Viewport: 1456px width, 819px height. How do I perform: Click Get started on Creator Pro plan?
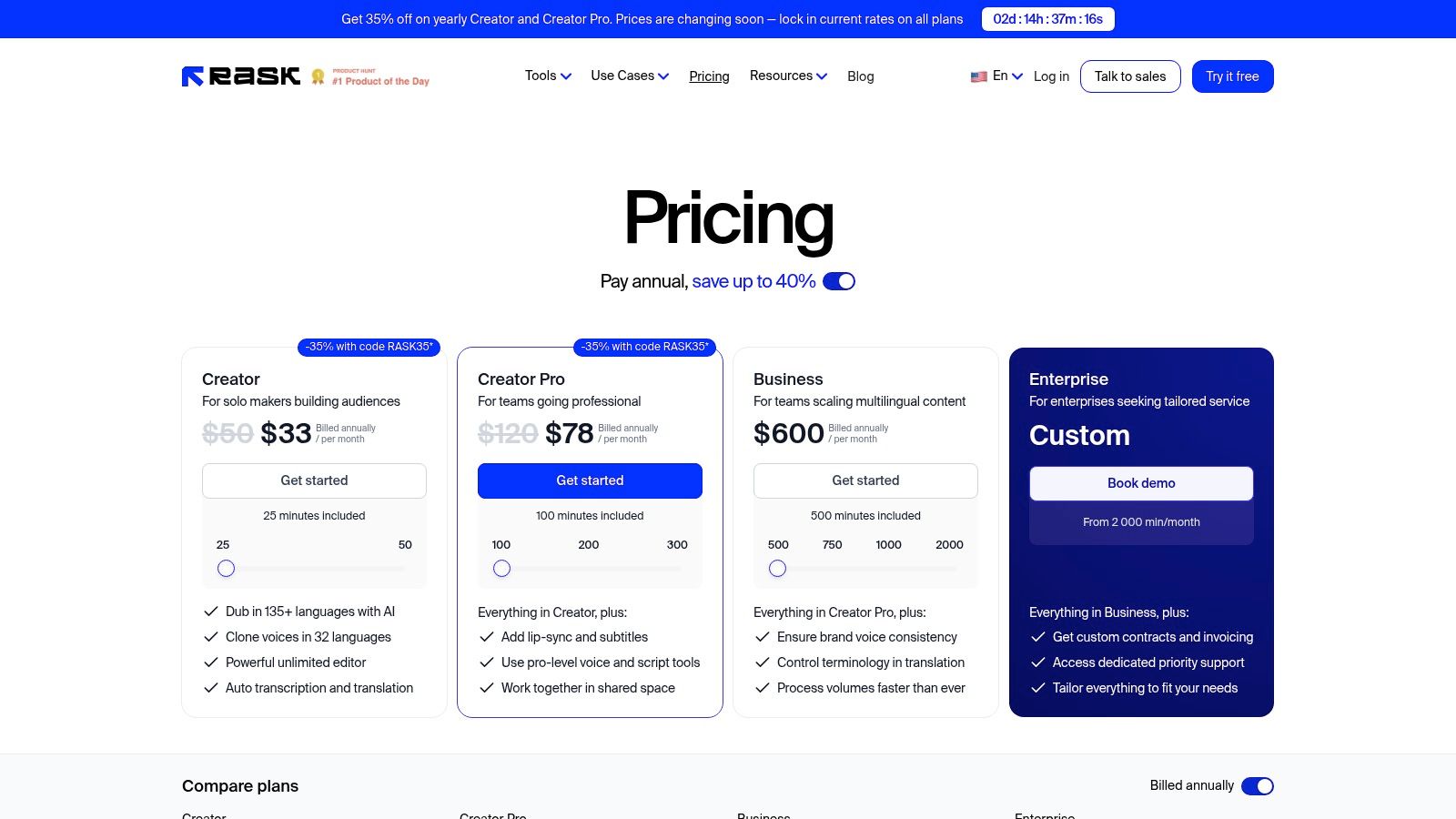[590, 480]
